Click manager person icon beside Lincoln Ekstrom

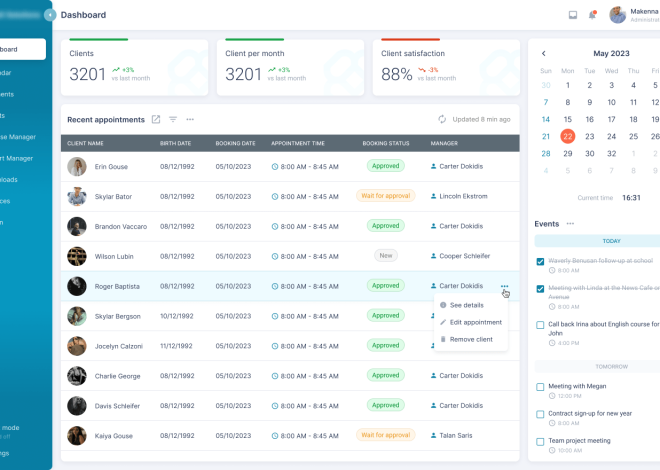434,196
